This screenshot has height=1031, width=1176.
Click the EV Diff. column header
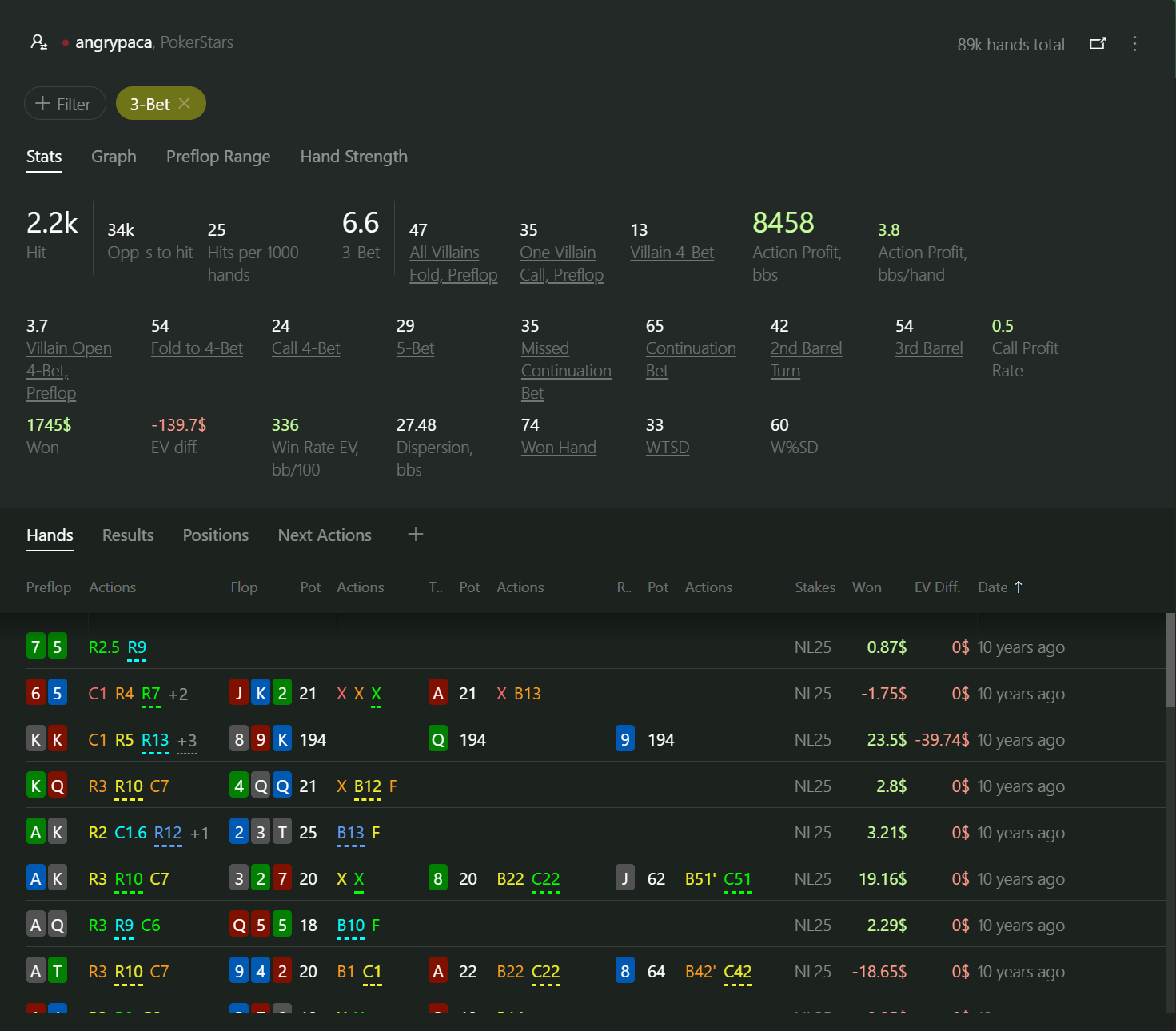click(937, 587)
